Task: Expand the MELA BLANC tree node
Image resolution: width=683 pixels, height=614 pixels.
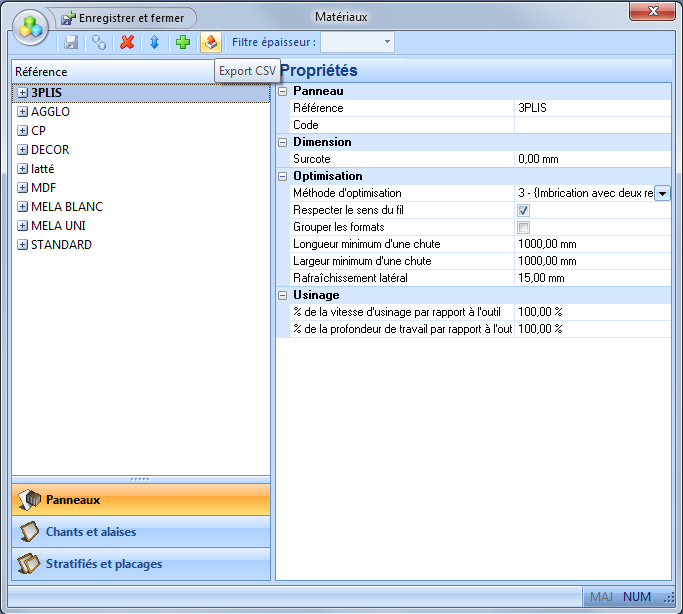Action: click(x=22, y=207)
